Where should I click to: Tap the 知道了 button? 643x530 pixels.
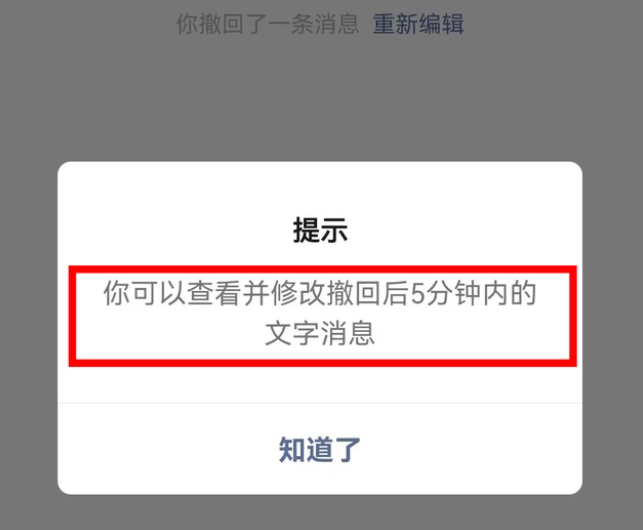(320, 450)
